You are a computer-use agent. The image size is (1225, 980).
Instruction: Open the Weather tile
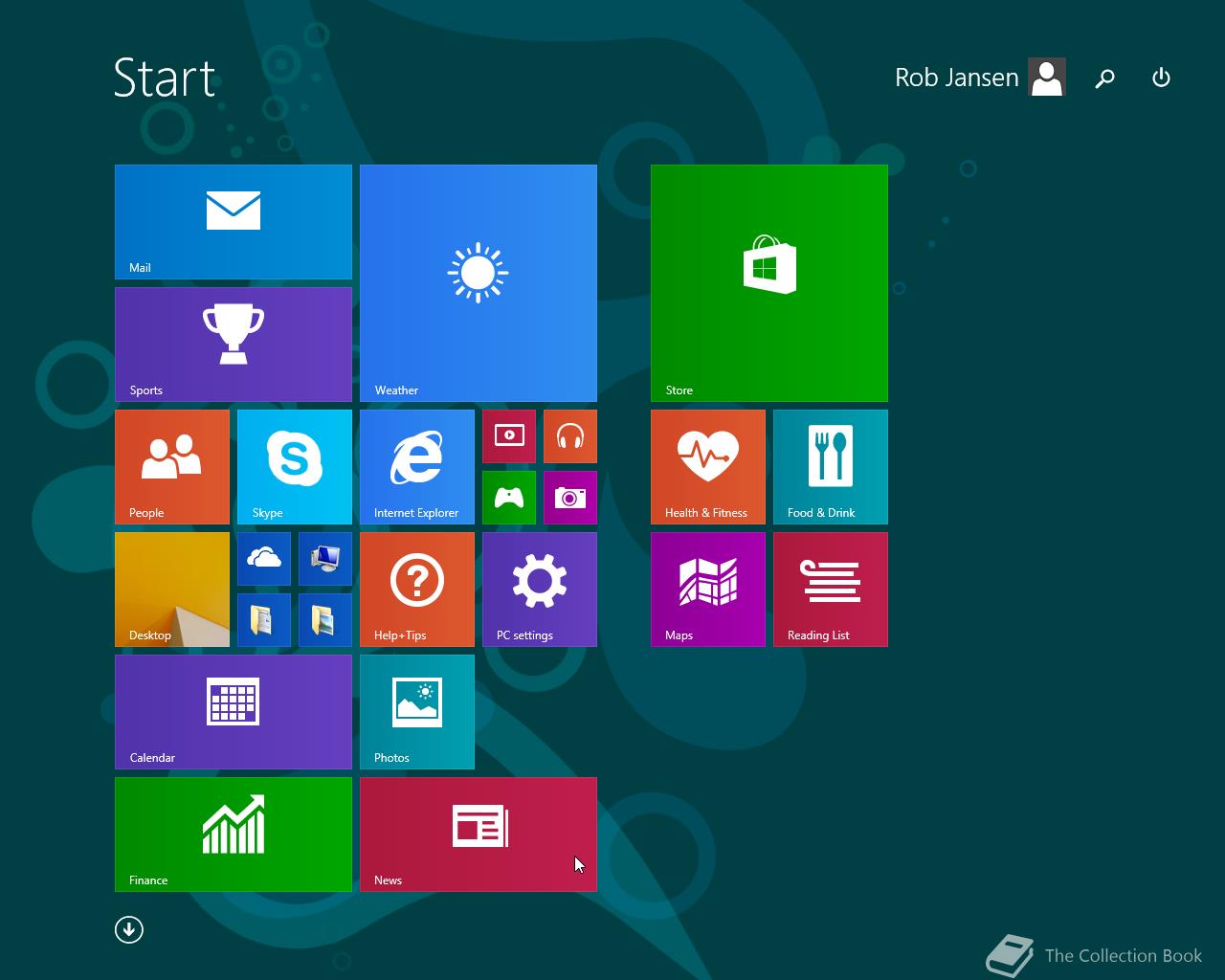479,283
